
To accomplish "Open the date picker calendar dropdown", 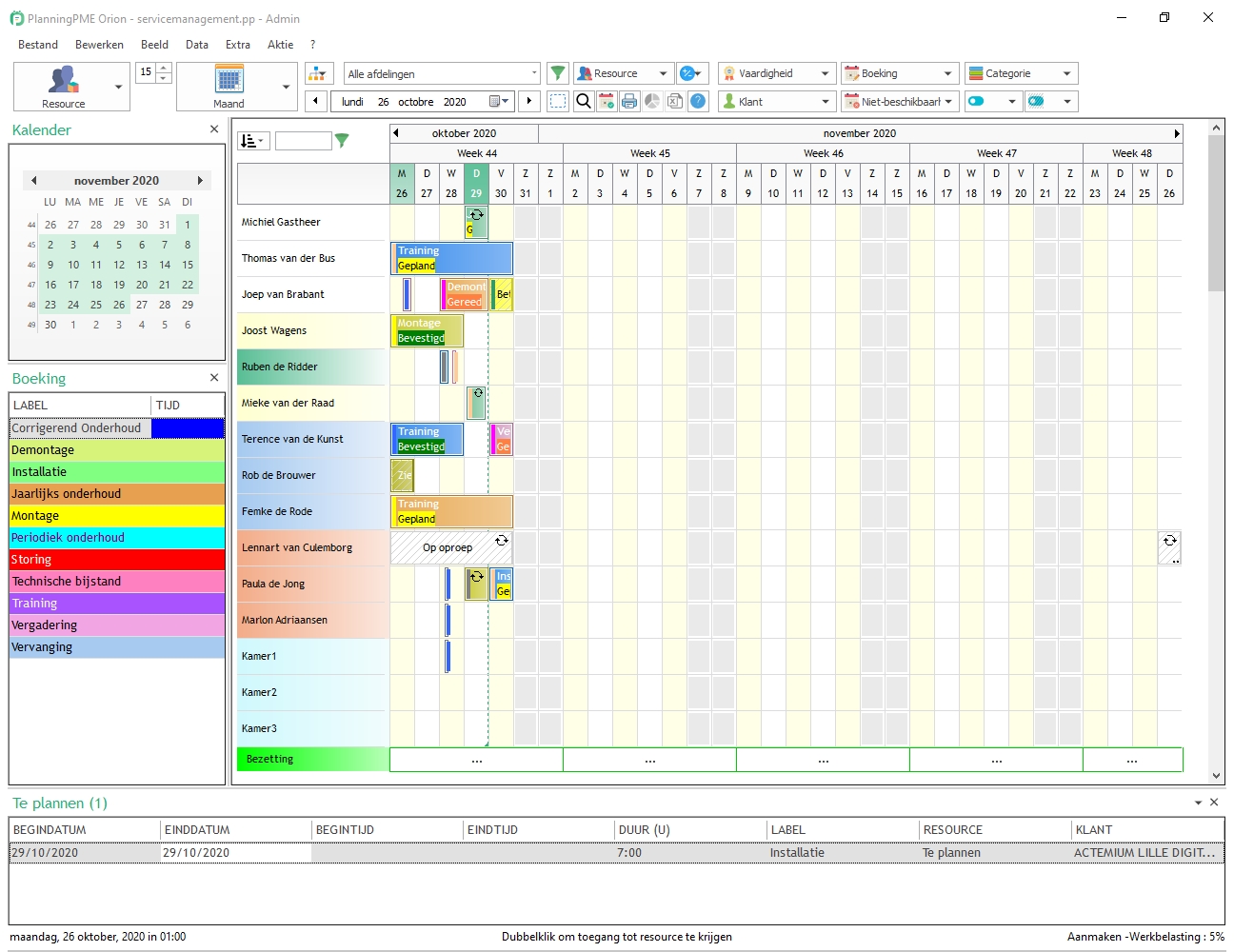I will click(x=499, y=101).
